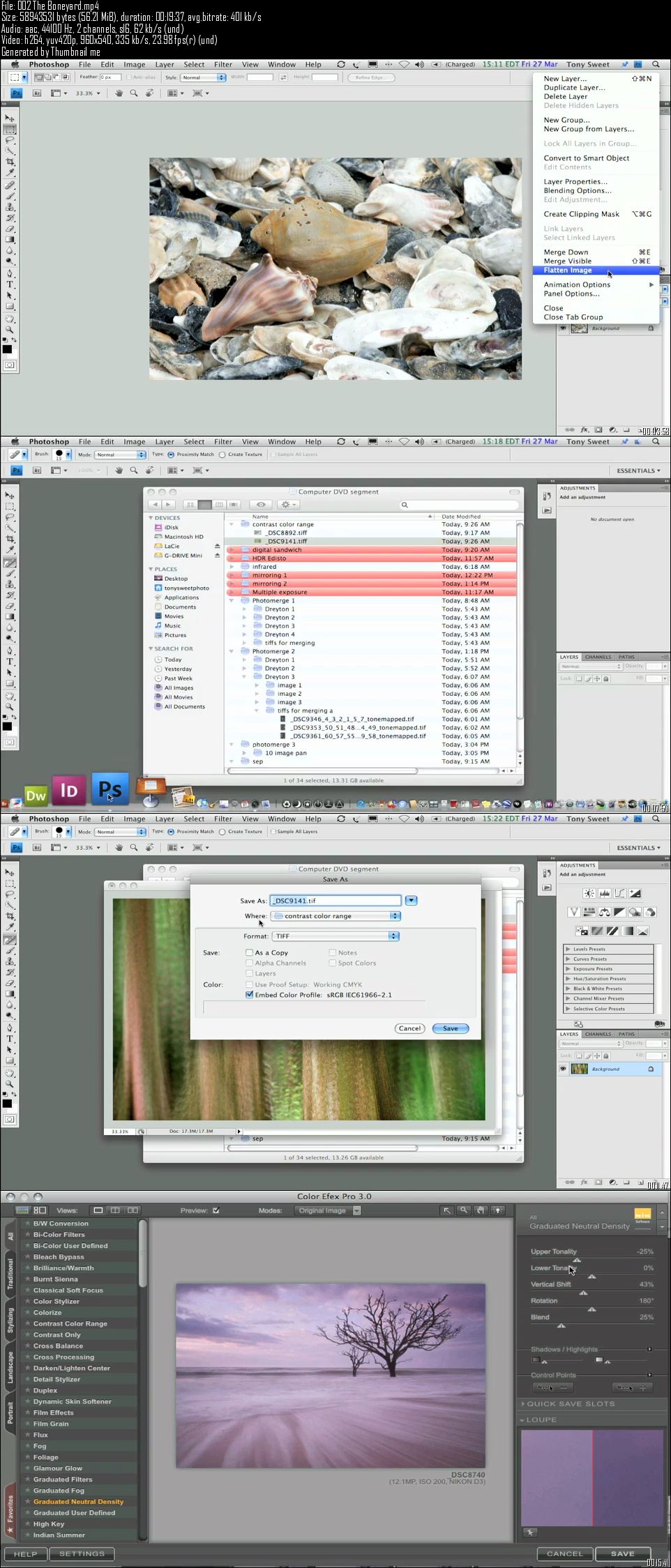Choose Flatten Image from the layer menu
The height and width of the screenshot is (1568, 671).
point(596,271)
